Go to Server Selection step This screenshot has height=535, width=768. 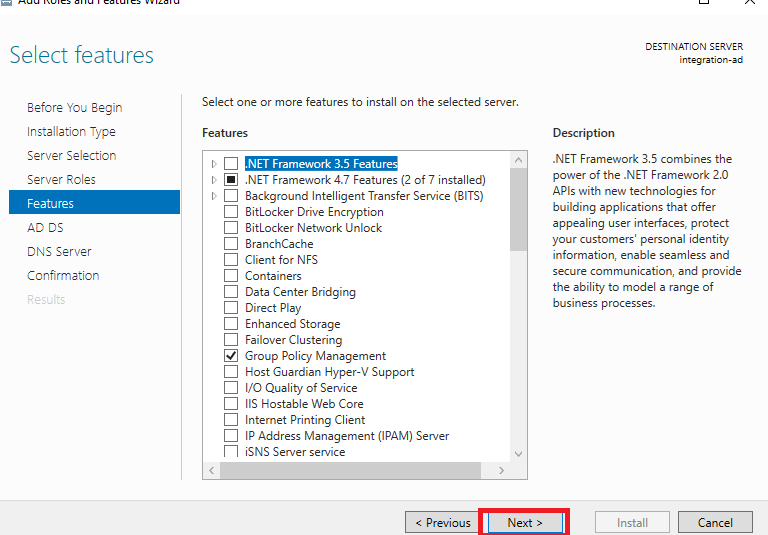(x=72, y=155)
